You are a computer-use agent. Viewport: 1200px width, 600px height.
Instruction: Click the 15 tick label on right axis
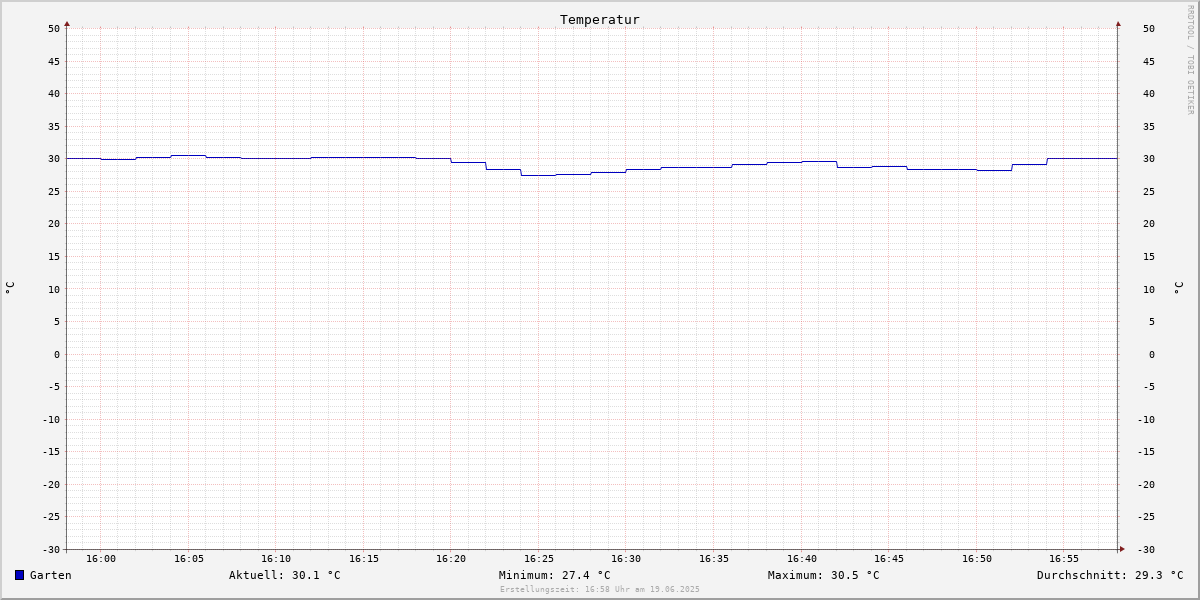click(1149, 256)
